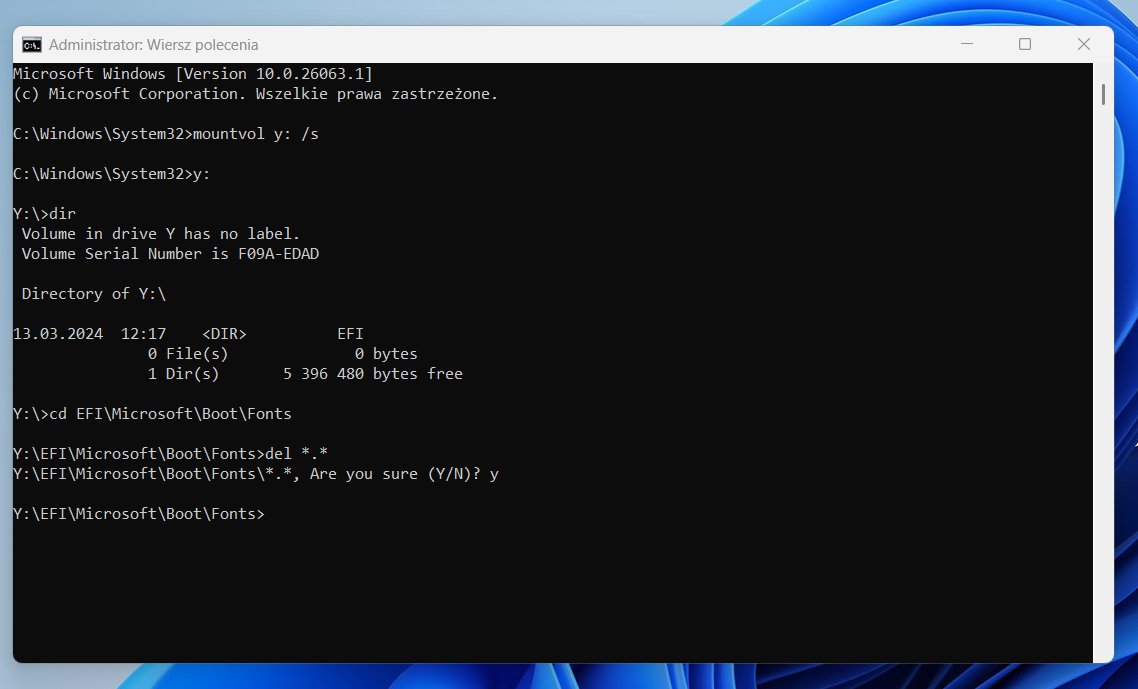Click the '0 File(s)' summary line
1138x689 pixels.
tap(282, 354)
